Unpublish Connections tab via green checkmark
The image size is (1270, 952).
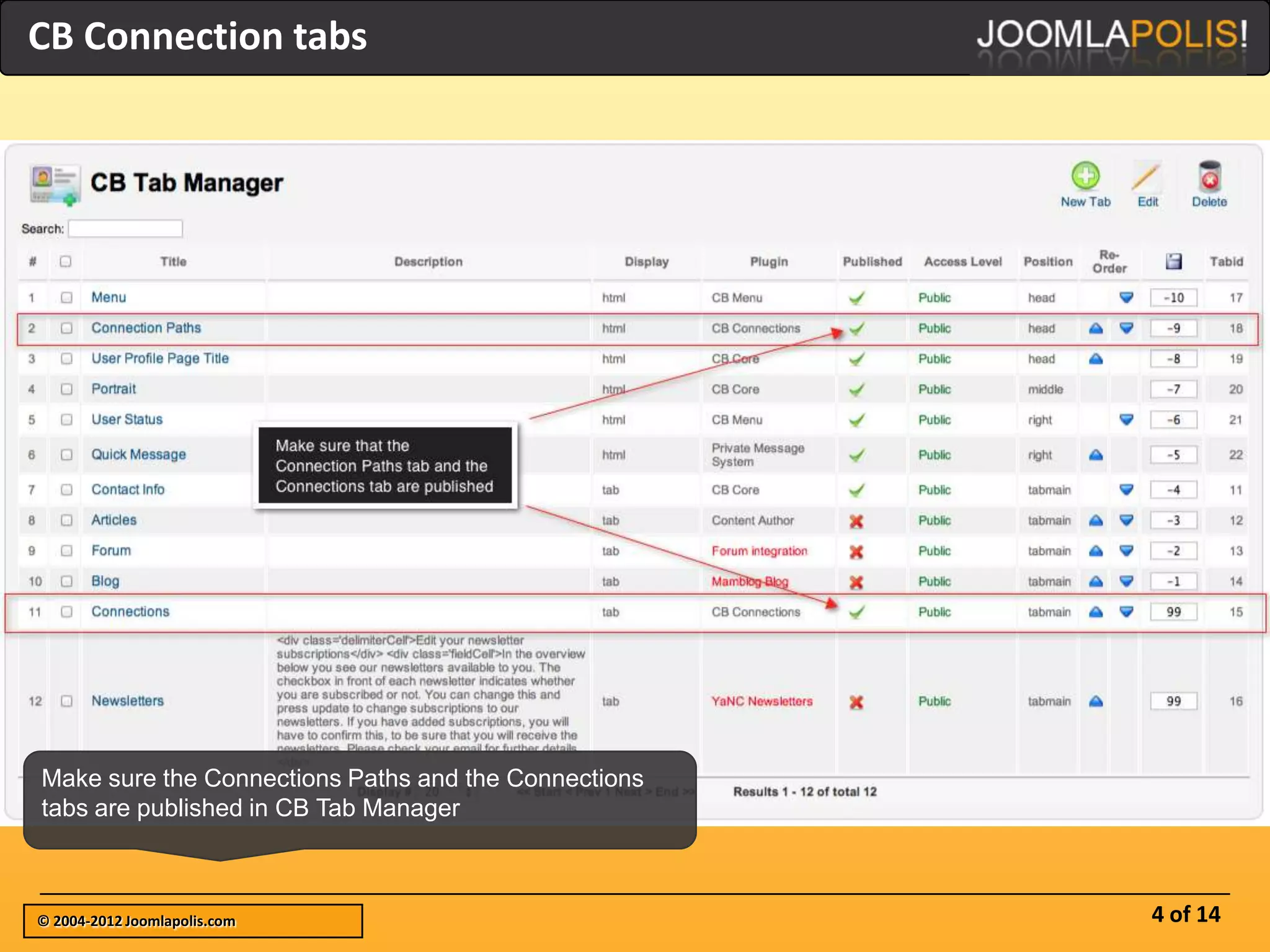(x=856, y=612)
